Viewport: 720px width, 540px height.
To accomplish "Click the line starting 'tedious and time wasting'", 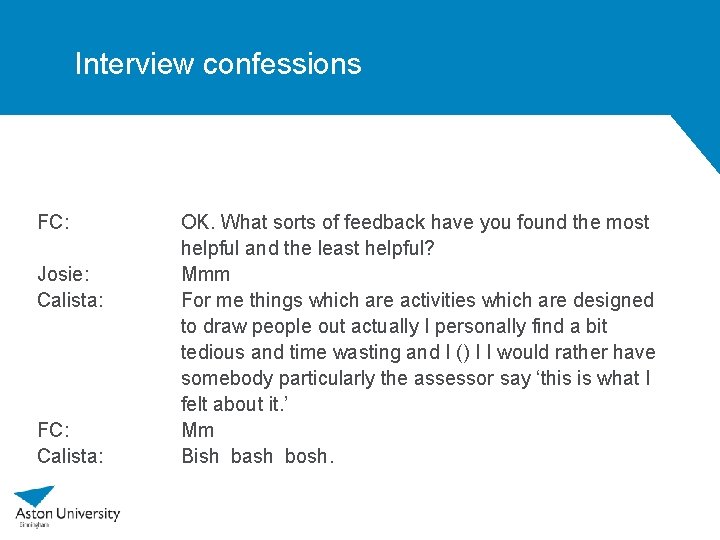I will coord(418,353).
